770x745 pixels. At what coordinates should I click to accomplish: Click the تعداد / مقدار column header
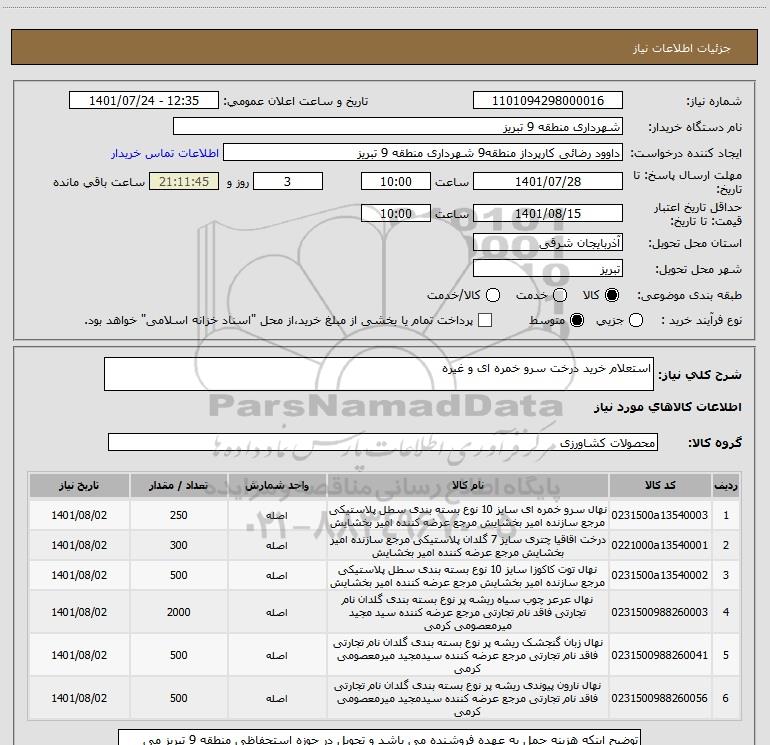tap(178, 485)
